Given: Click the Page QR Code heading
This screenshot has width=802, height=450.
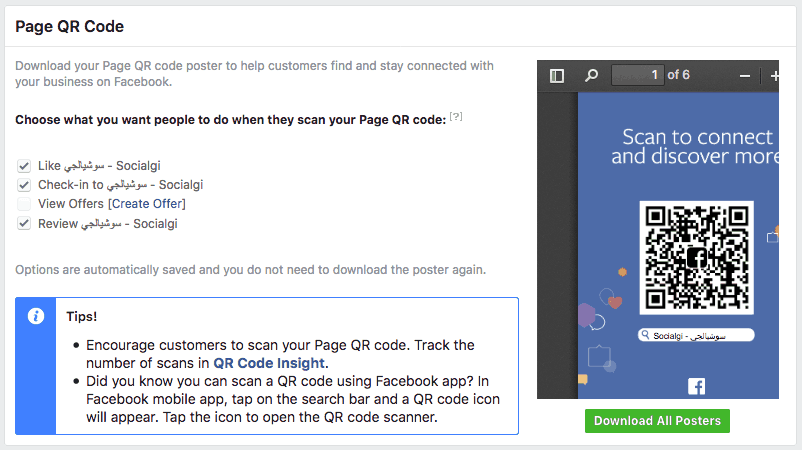Looking at the screenshot, I should (x=70, y=27).
